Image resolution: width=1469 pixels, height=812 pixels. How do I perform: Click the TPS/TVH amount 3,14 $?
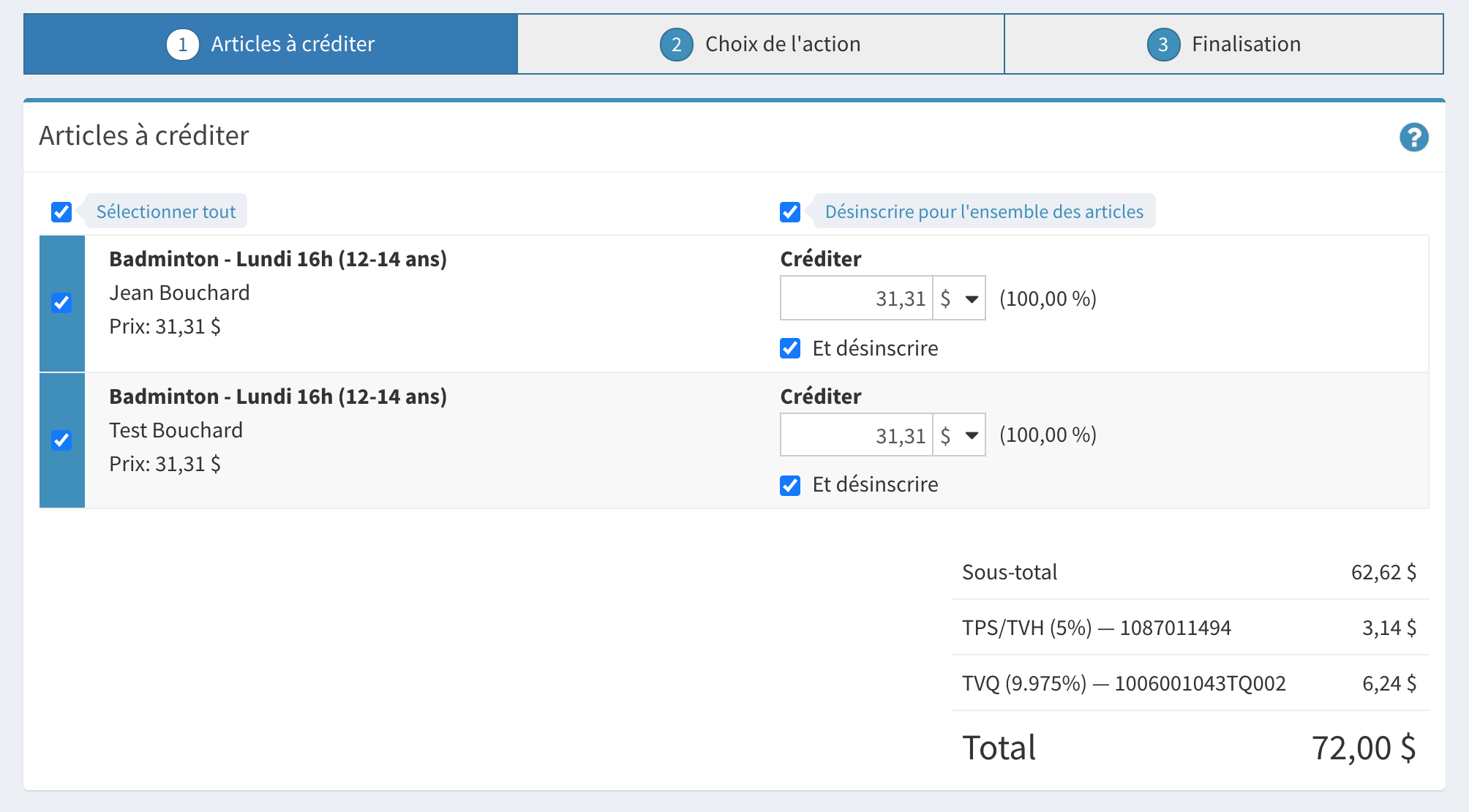click(1389, 628)
